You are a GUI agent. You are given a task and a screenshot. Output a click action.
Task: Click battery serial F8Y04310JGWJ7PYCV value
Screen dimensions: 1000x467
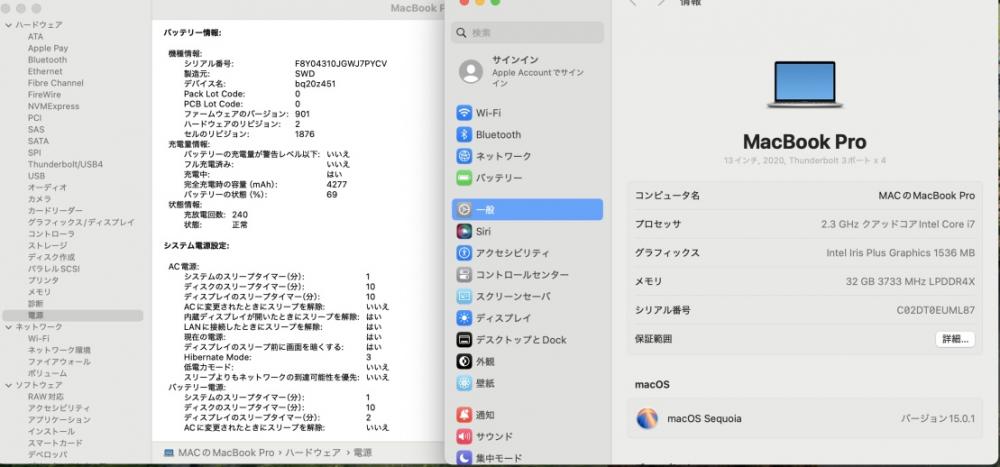pos(341,64)
